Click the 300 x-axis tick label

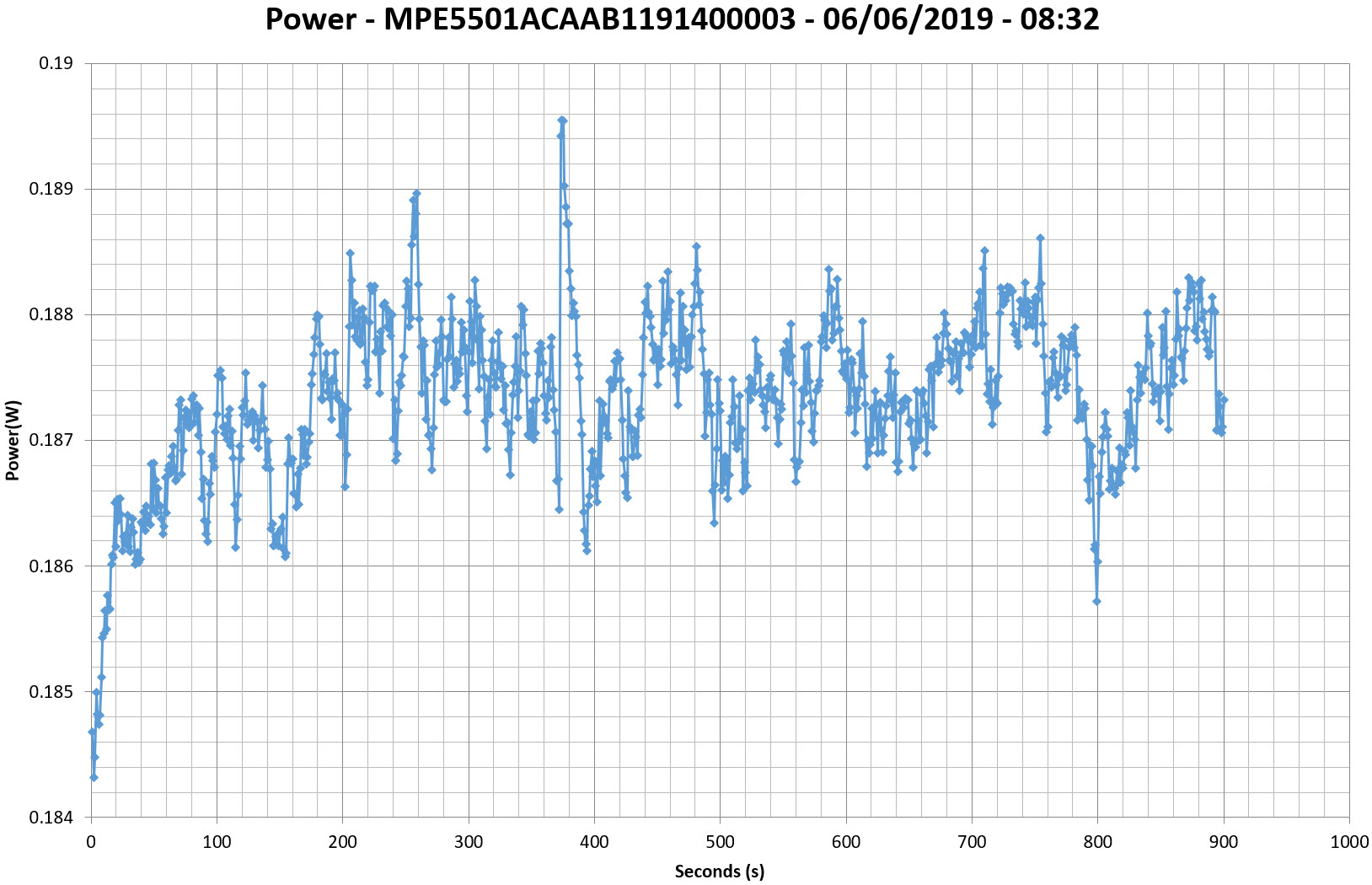tap(469, 841)
